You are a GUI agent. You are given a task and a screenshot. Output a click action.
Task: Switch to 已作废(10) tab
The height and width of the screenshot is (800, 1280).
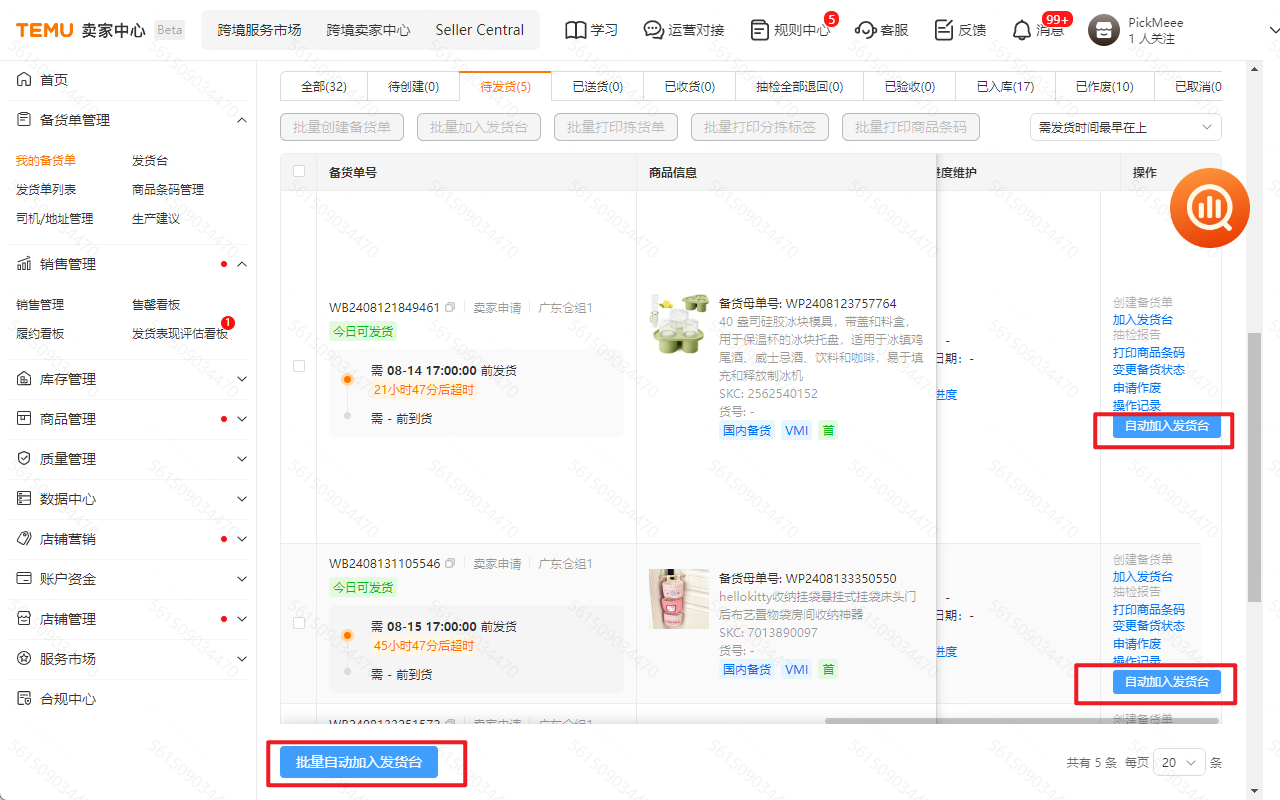(1104, 87)
